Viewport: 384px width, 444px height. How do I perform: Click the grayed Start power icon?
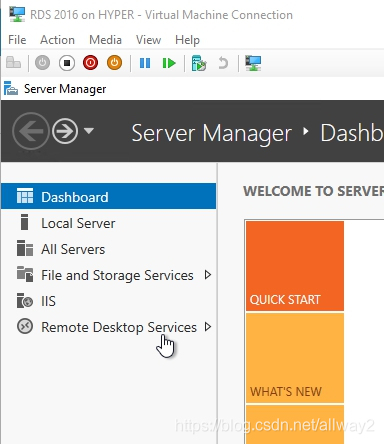point(42,63)
